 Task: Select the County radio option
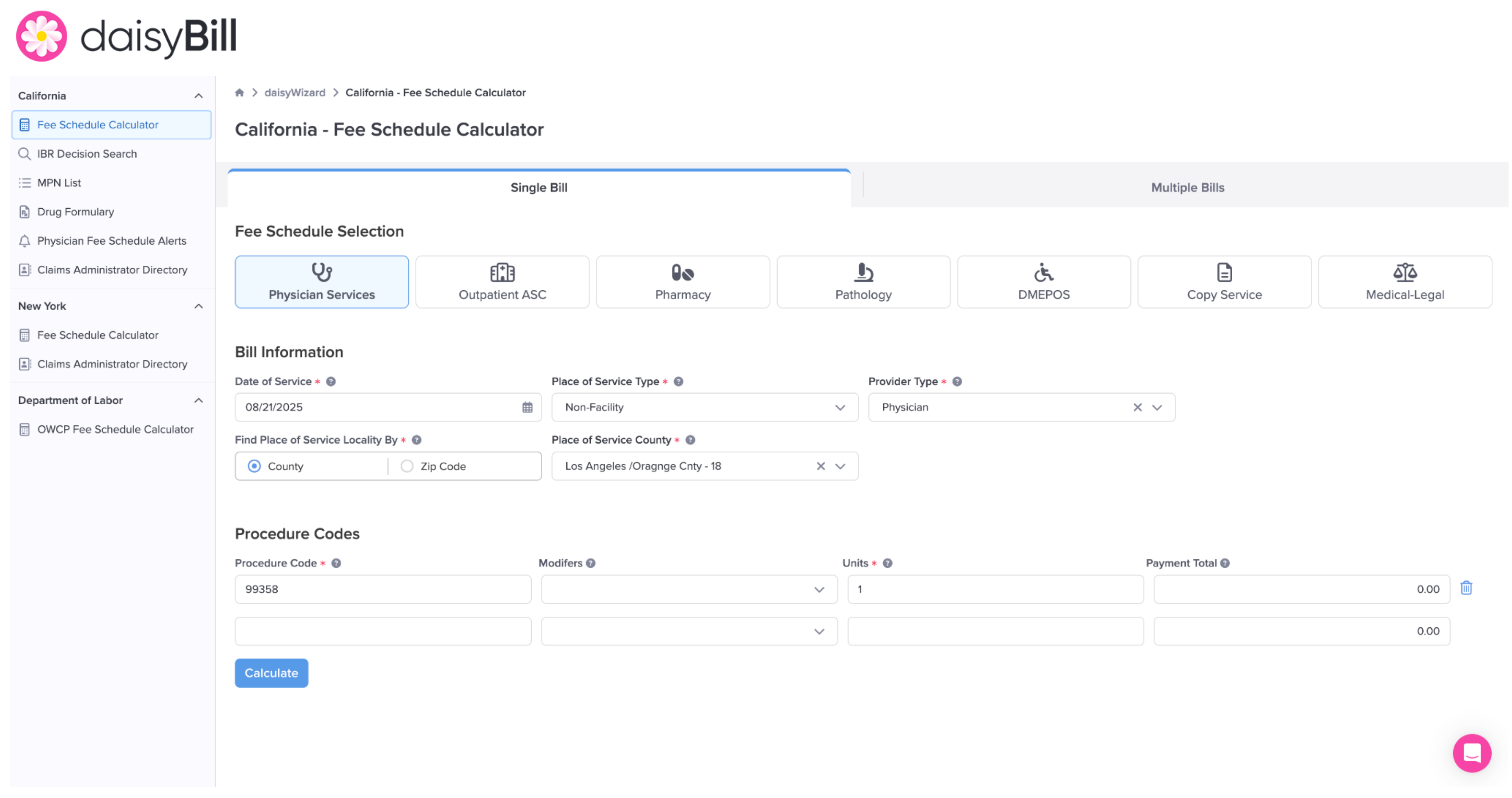point(254,466)
